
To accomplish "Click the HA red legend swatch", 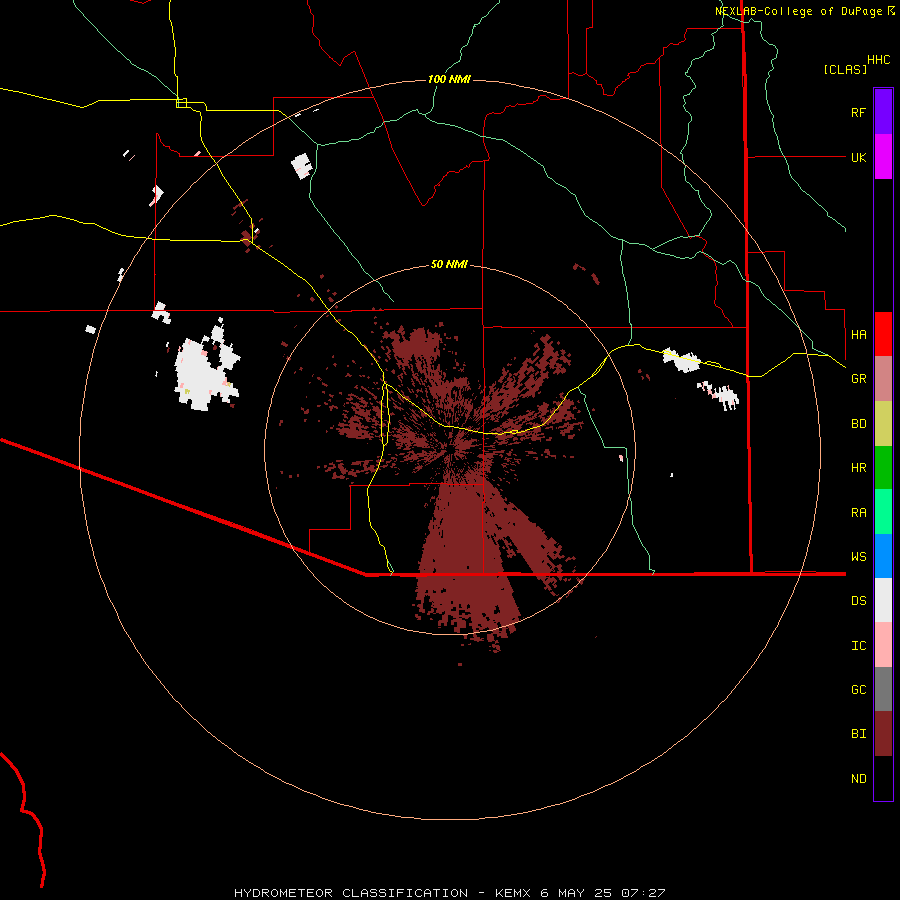I will point(883,334).
